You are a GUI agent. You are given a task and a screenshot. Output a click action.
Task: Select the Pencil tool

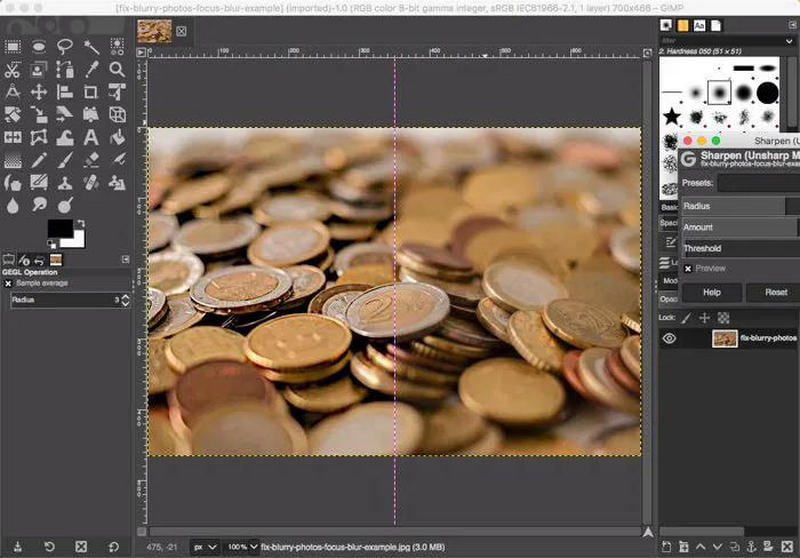click(39, 161)
